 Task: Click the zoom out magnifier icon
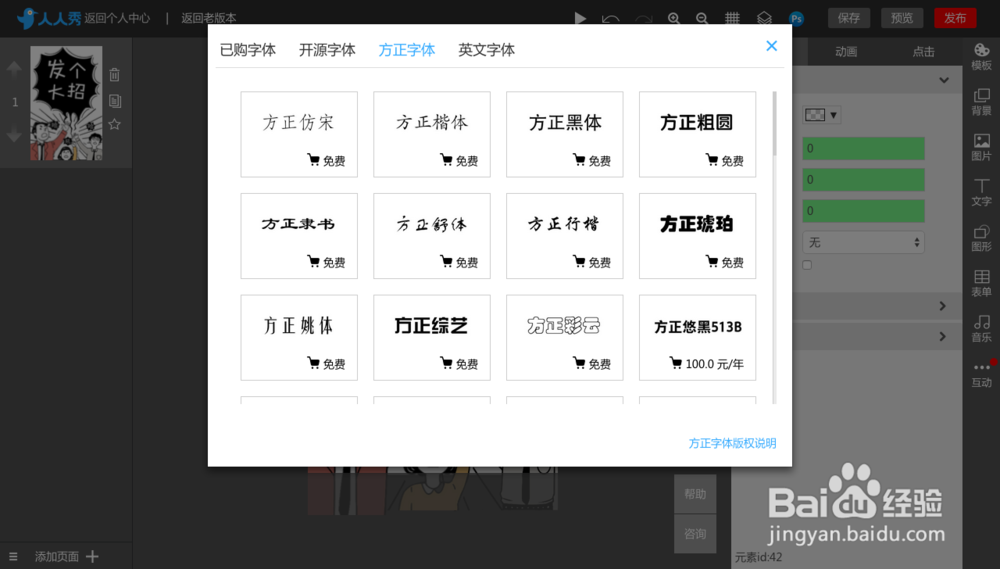pos(702,18)
